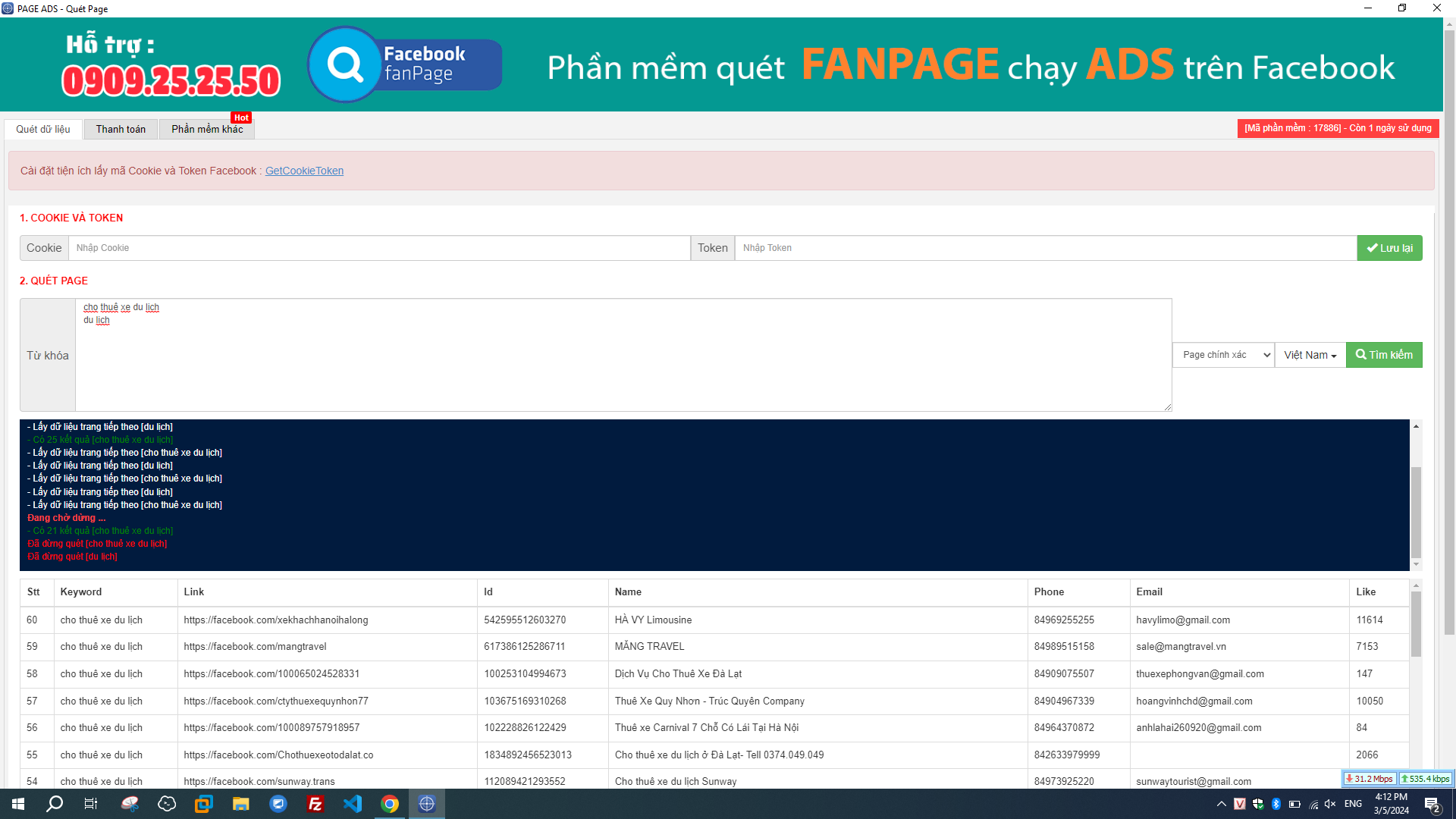Viewport: 1456px width, 819px height.
Task: Open GetCookieToken link
Action: pyautogui.click(x=304, y=171)
